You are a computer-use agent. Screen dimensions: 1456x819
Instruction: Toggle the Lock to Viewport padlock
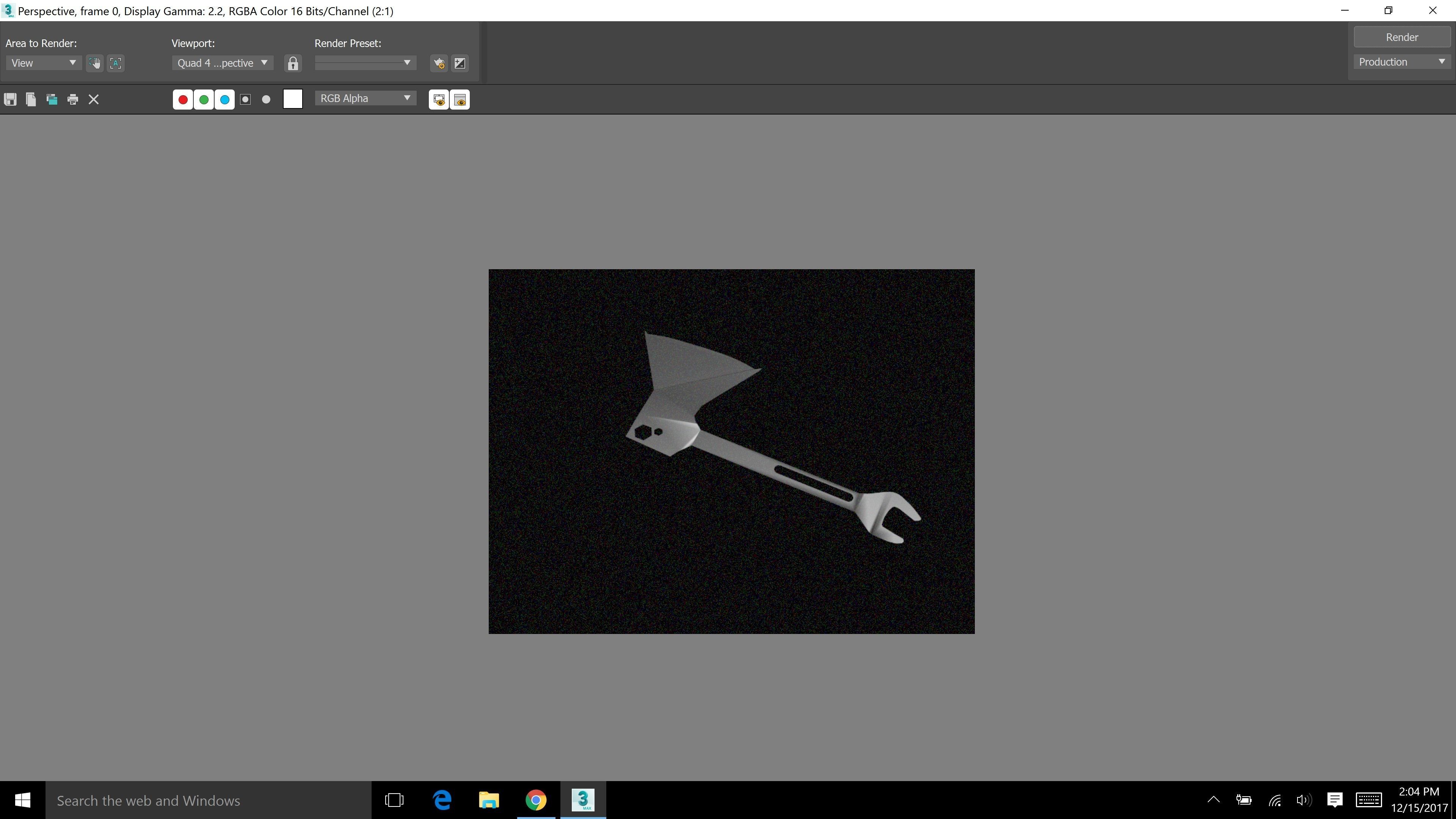point(293,63)
